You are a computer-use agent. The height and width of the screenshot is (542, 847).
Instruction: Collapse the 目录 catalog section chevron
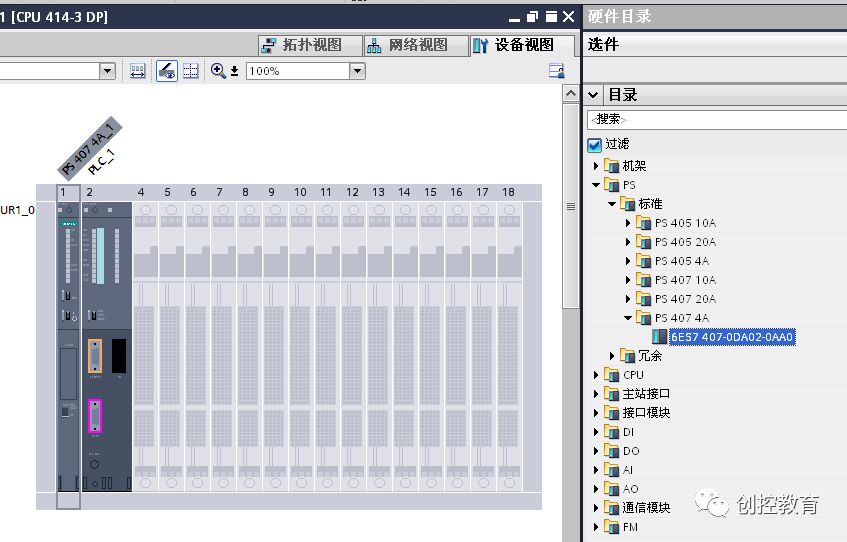(593, 95)
